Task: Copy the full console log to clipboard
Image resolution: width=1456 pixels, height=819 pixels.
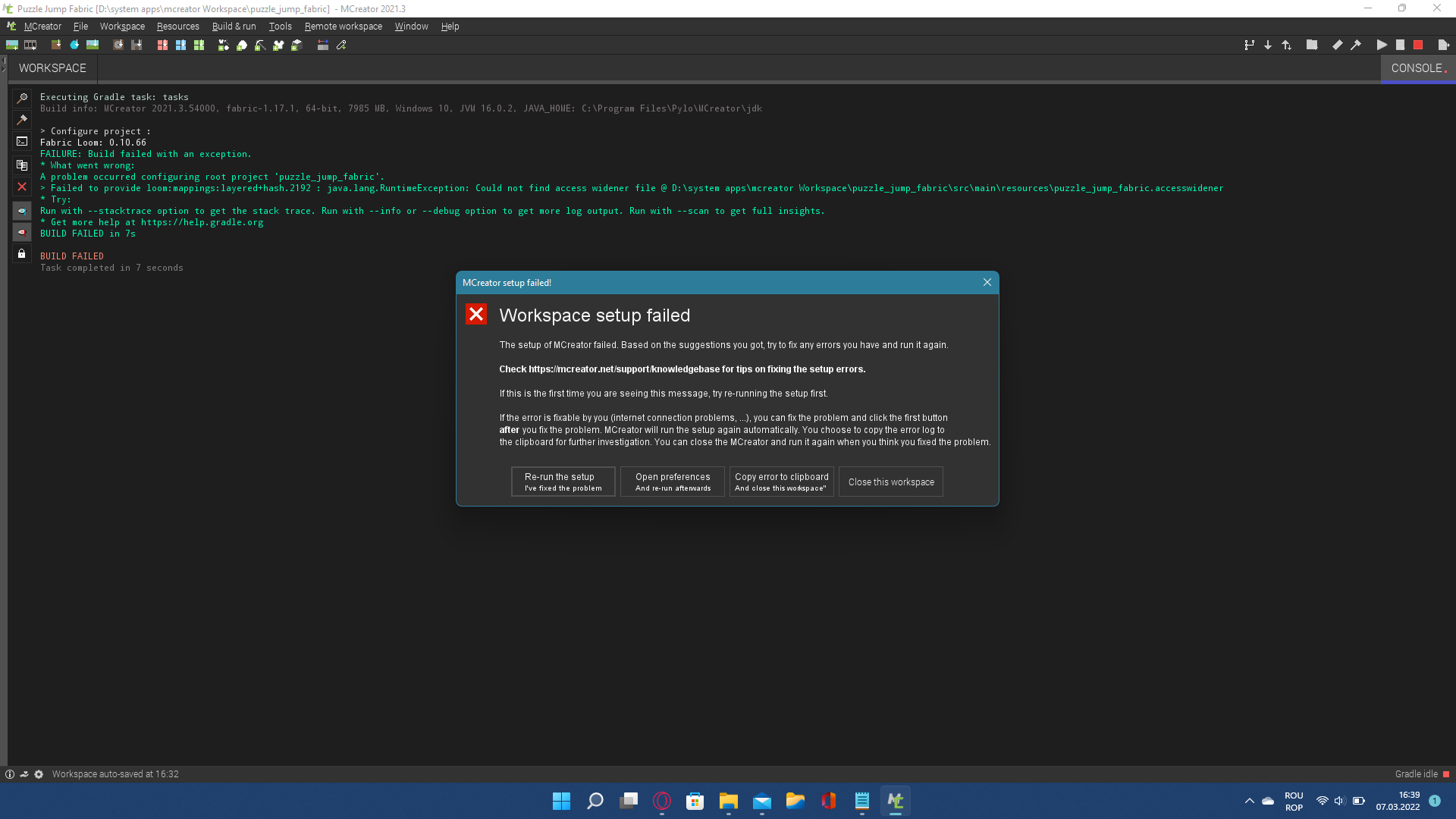Action: pyautogui.click(x=21, y=165)
